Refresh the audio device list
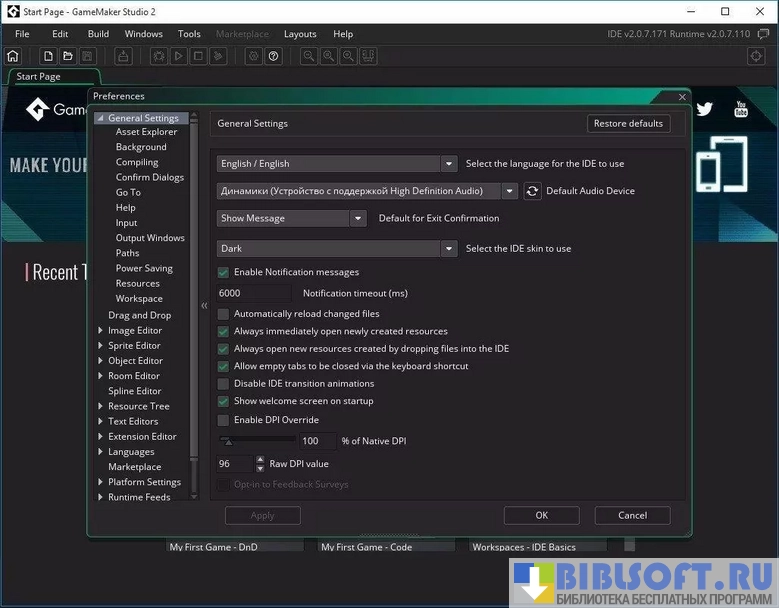The width and height of the screenshot is (779, 608). [532, 191]
